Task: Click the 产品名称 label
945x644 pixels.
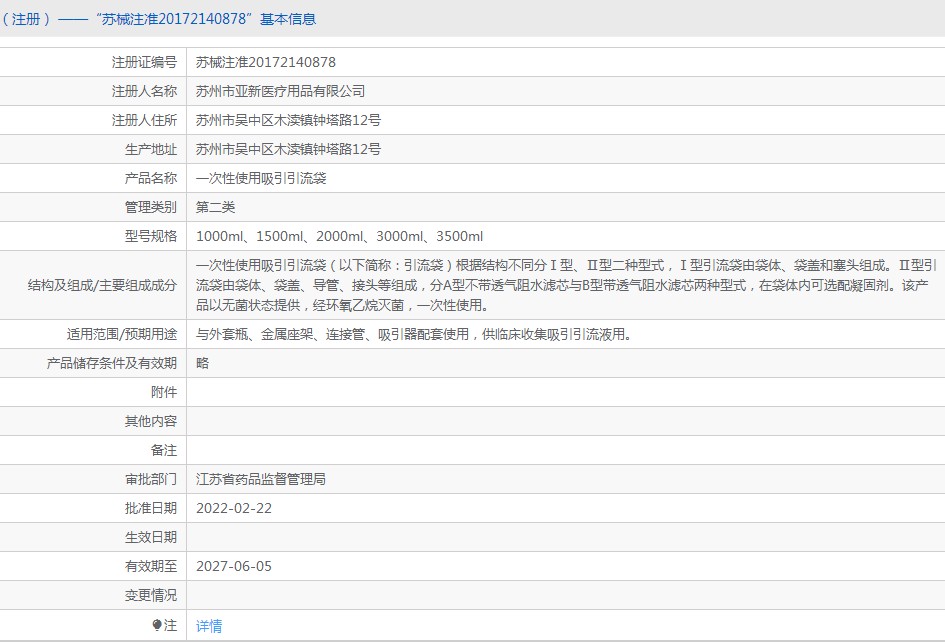Action: (151, 178)
